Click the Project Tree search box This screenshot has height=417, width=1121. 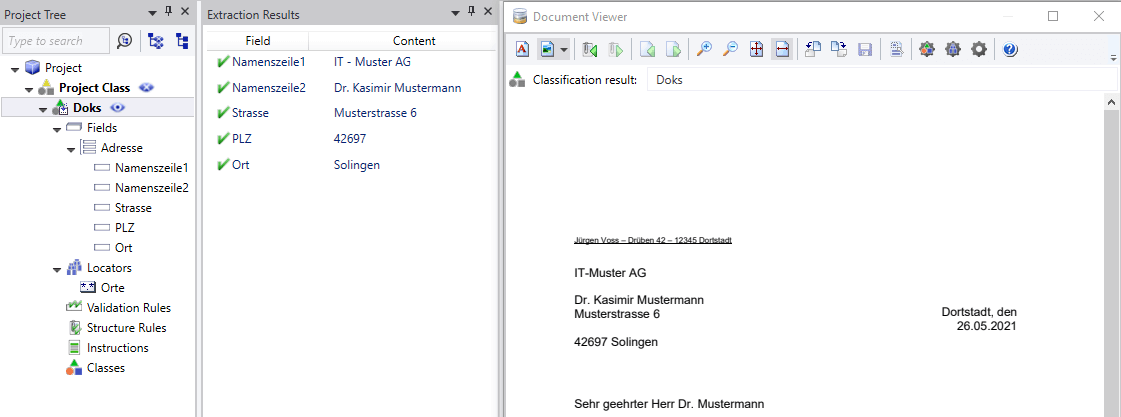56,41
